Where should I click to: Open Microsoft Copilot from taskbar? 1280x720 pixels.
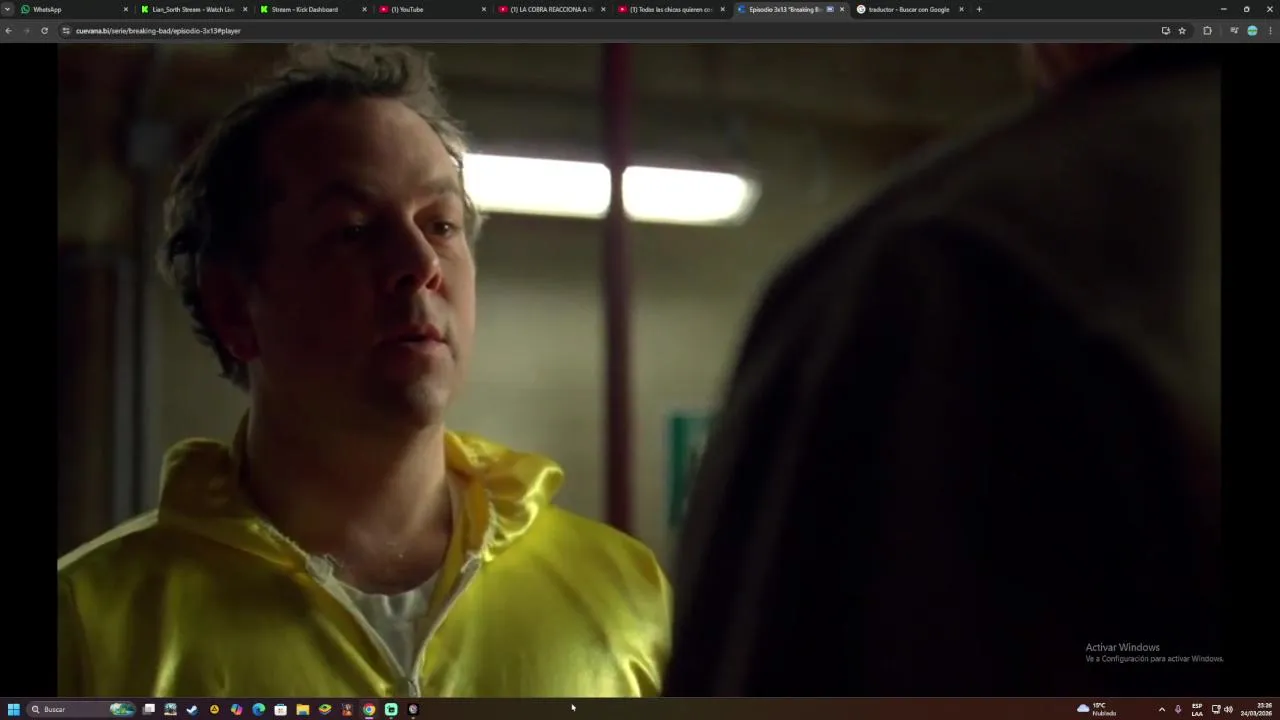[x=236, y=709]
